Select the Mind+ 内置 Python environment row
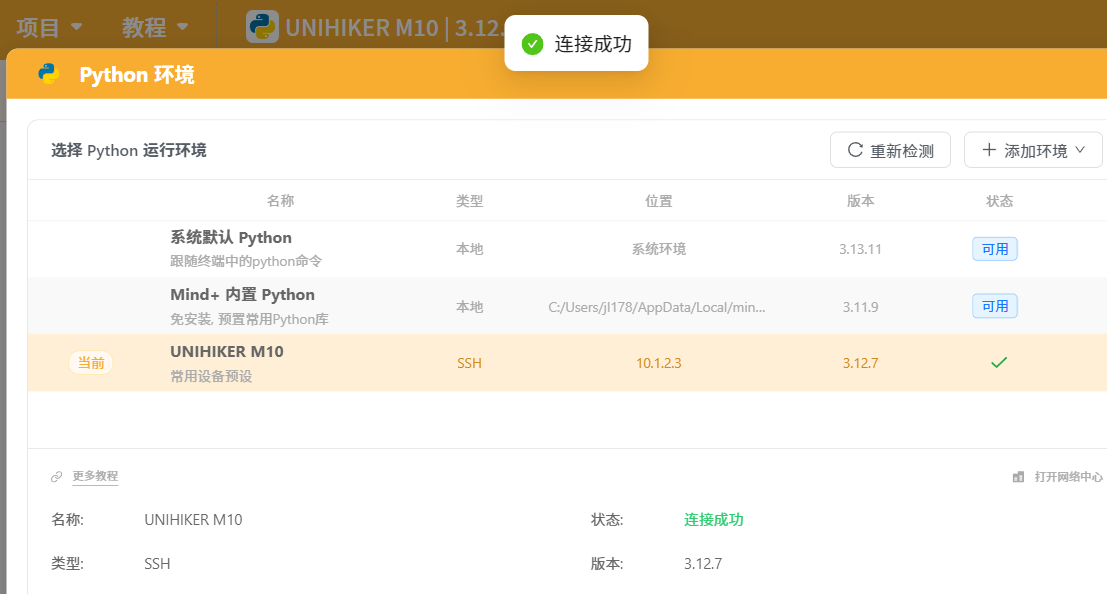Image resolution: width=1107 pixels, height=594 pixels. click(568, 306)
